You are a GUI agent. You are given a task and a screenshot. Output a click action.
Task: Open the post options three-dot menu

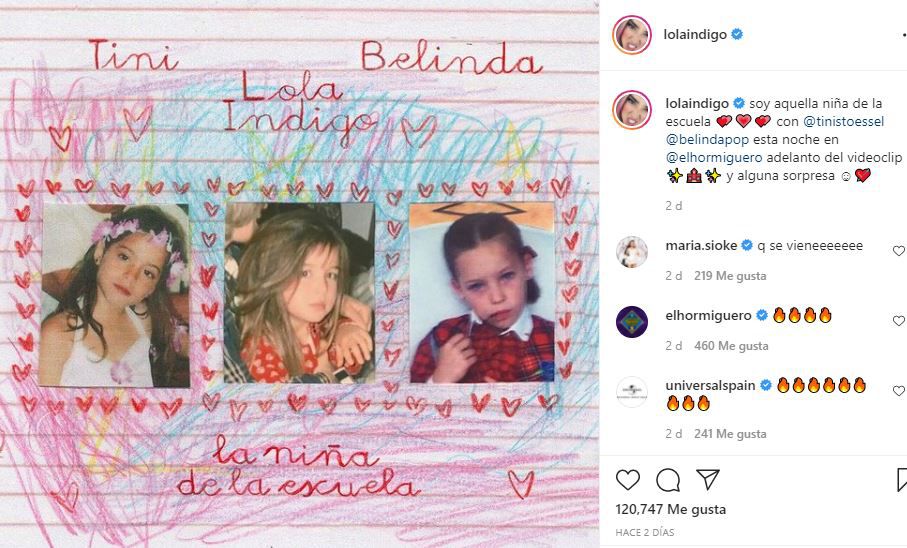click(904, 35)
